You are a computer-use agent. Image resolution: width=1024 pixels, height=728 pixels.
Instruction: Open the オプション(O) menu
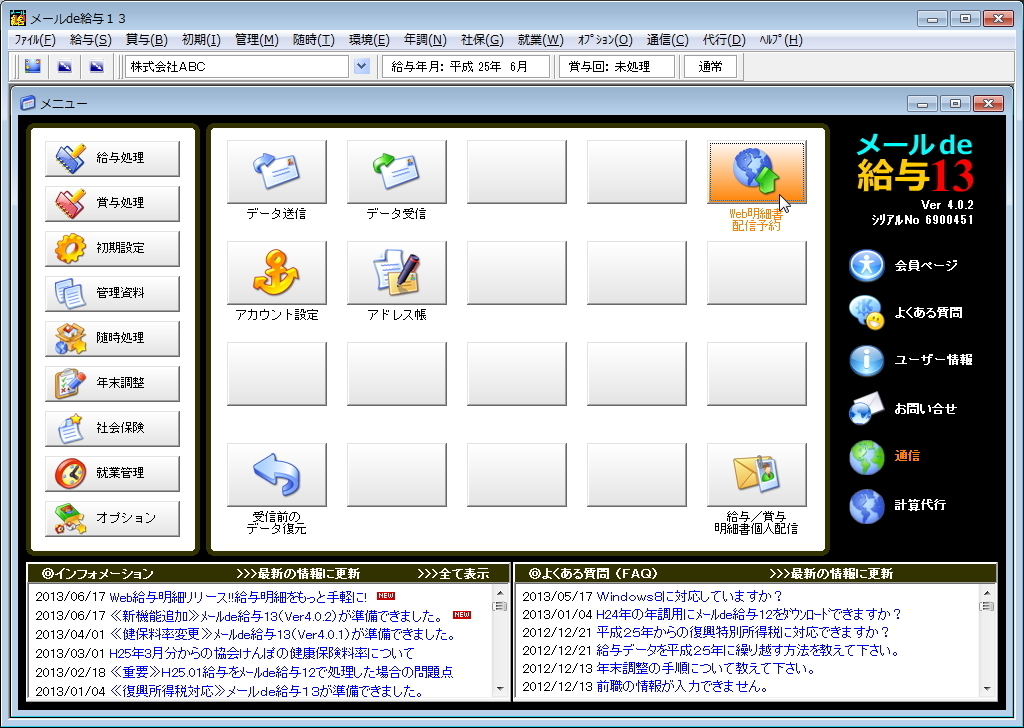pos(605,40)
